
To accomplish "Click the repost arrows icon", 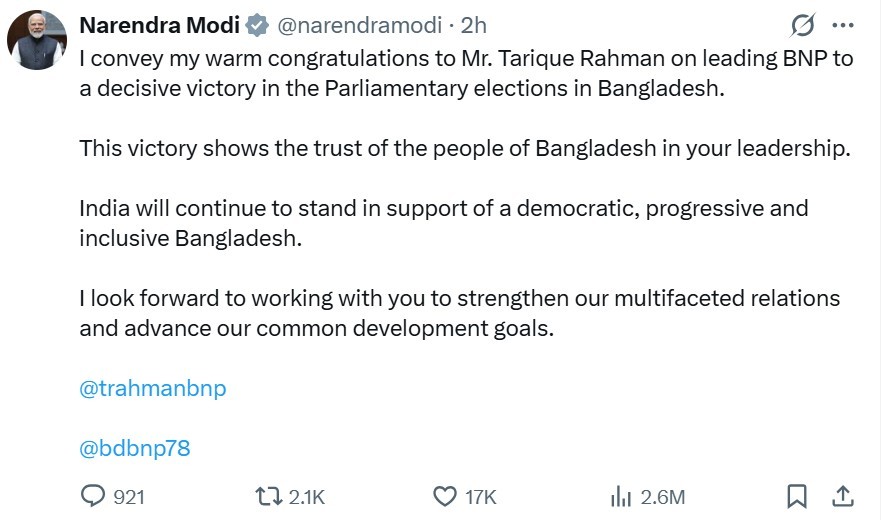I will coord(268,496).
